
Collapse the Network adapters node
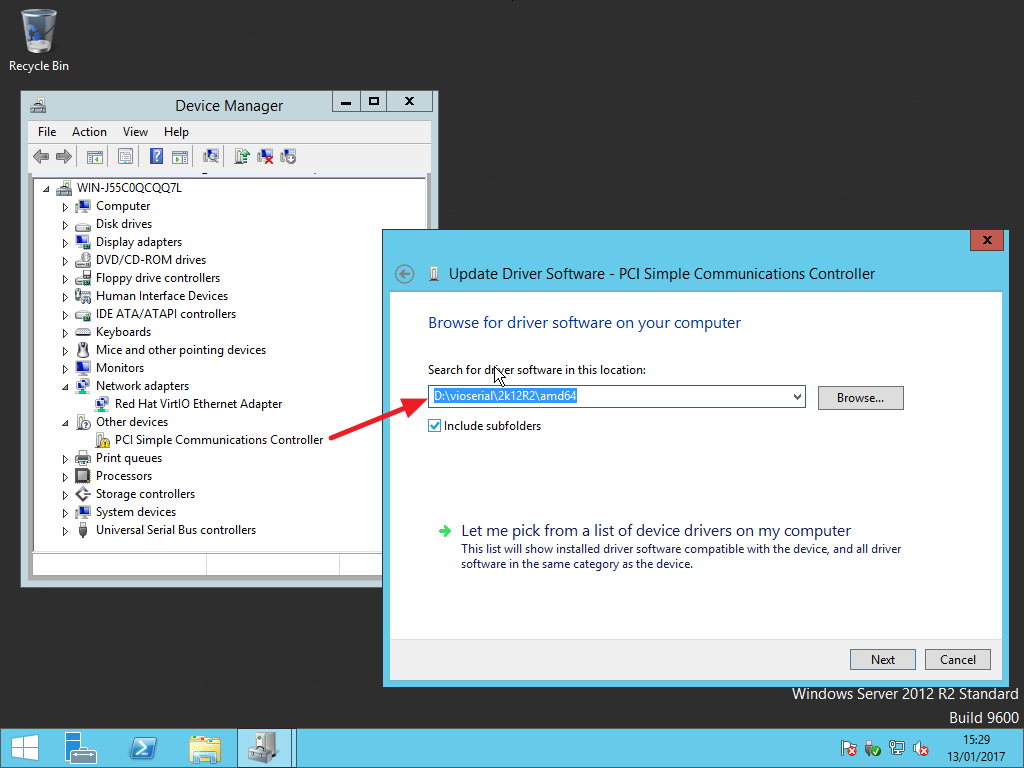(x=65, y=387)
